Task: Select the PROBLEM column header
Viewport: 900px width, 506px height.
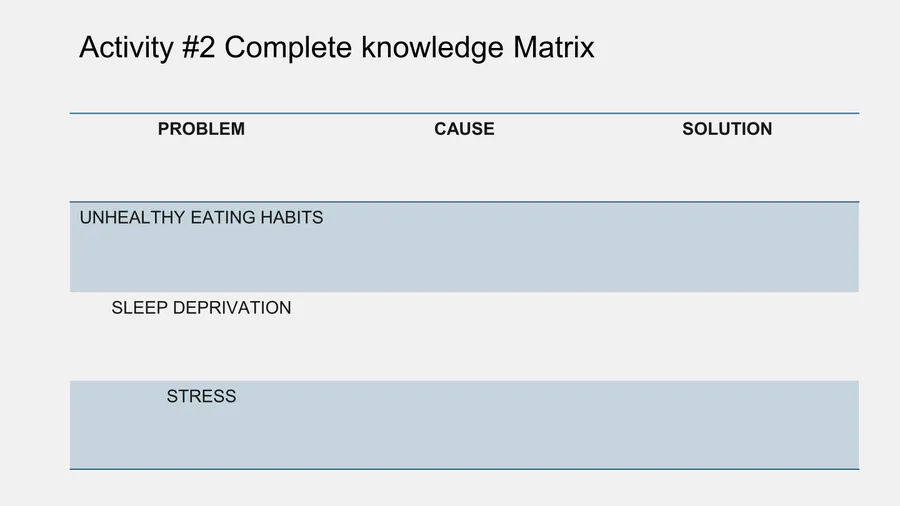Action: (x=201, y=129)
